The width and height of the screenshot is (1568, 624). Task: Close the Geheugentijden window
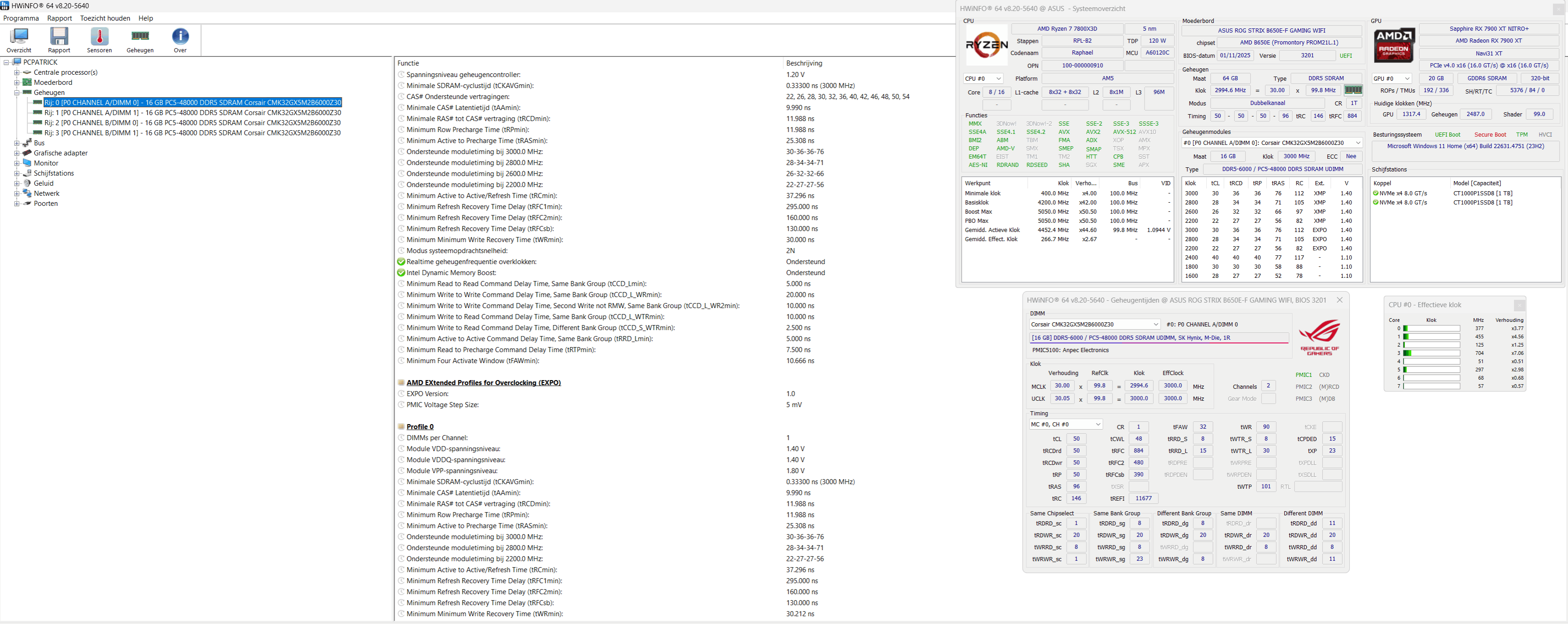click(1340, 300)
